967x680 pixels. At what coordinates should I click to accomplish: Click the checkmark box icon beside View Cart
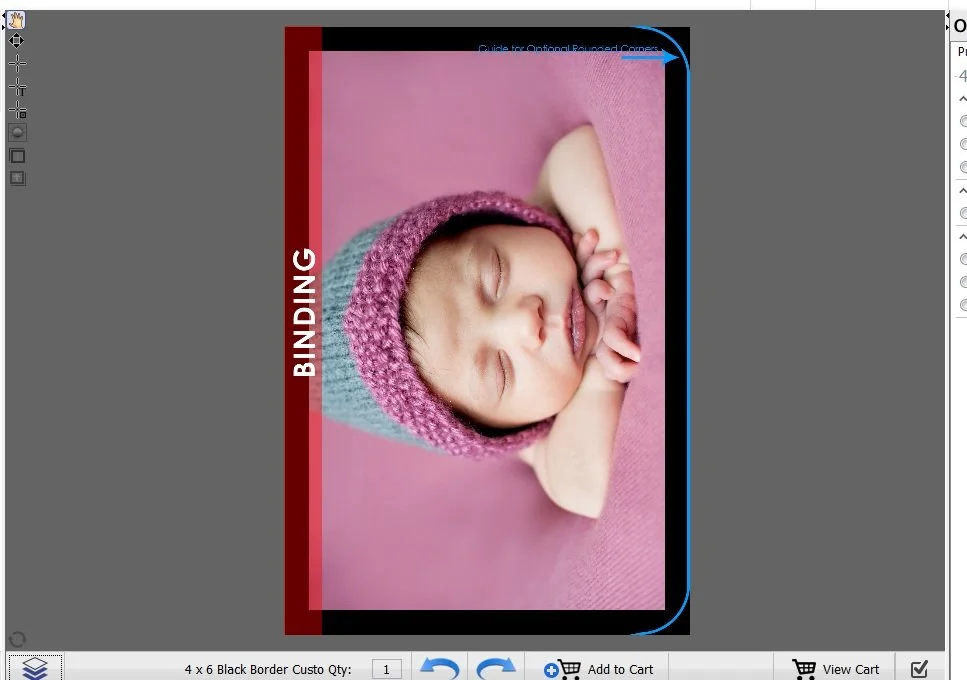click(919, 669)
